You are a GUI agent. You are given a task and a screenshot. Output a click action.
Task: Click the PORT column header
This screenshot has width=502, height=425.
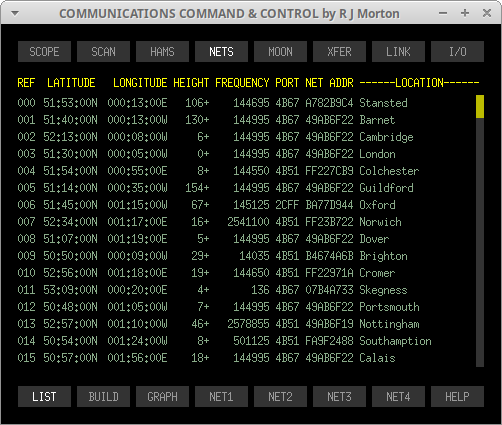tap(287, 83)
